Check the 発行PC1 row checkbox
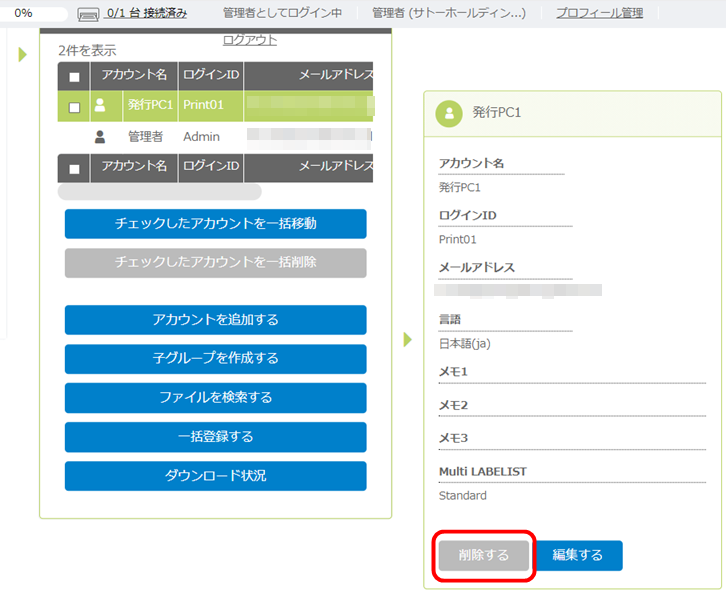This screenshot has width=726, height=598. pos(74,107)
